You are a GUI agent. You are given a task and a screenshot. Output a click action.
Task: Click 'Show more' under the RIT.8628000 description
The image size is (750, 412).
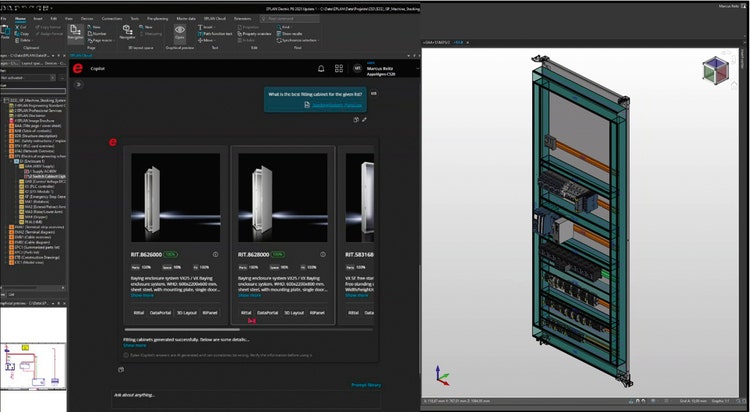(252, 295)
